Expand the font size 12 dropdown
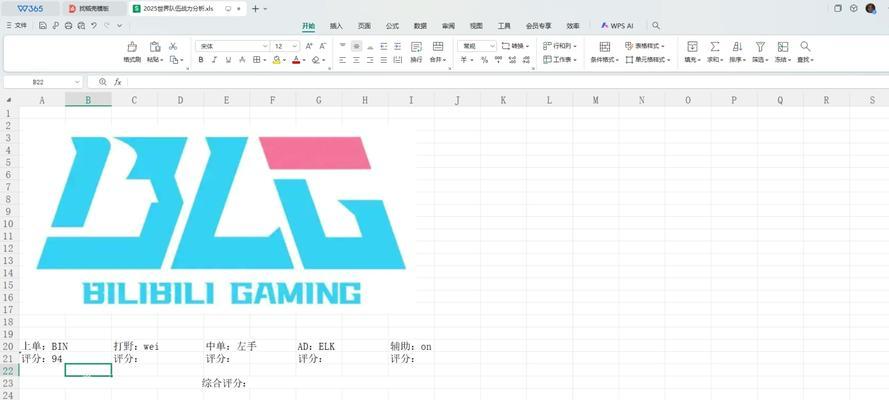The image size is (889, 400). coord(286,46)
